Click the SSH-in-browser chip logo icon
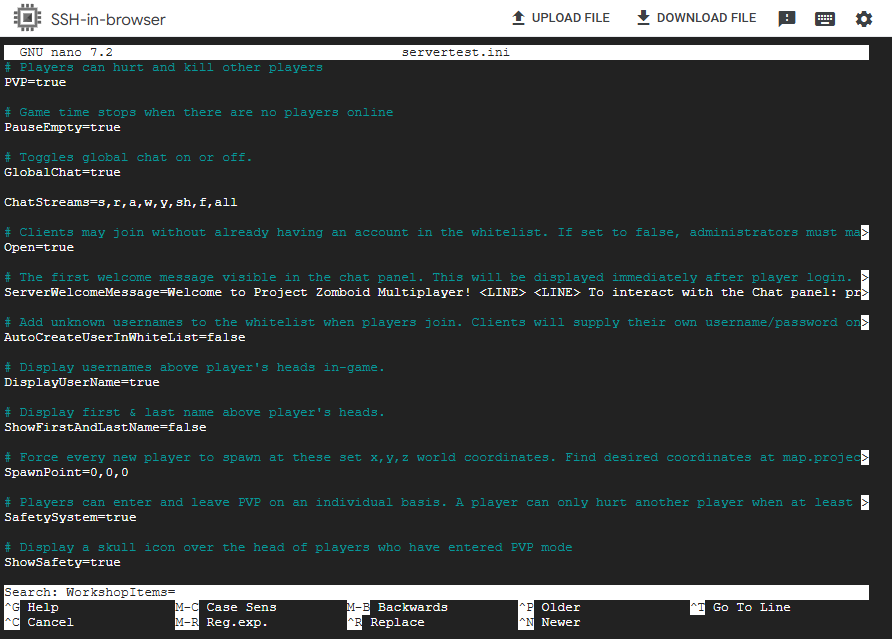 [x=27, y=18]
